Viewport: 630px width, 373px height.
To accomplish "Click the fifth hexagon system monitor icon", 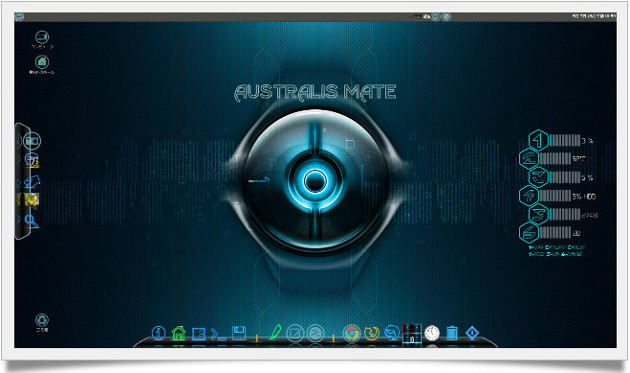I will (538, 214).
